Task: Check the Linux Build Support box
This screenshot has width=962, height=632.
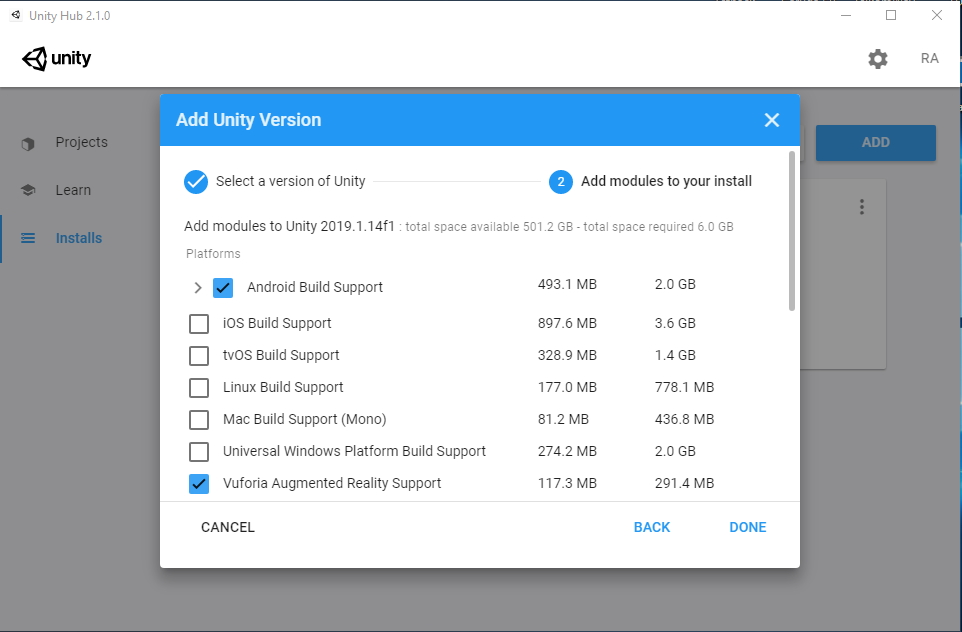Action: 199,387
